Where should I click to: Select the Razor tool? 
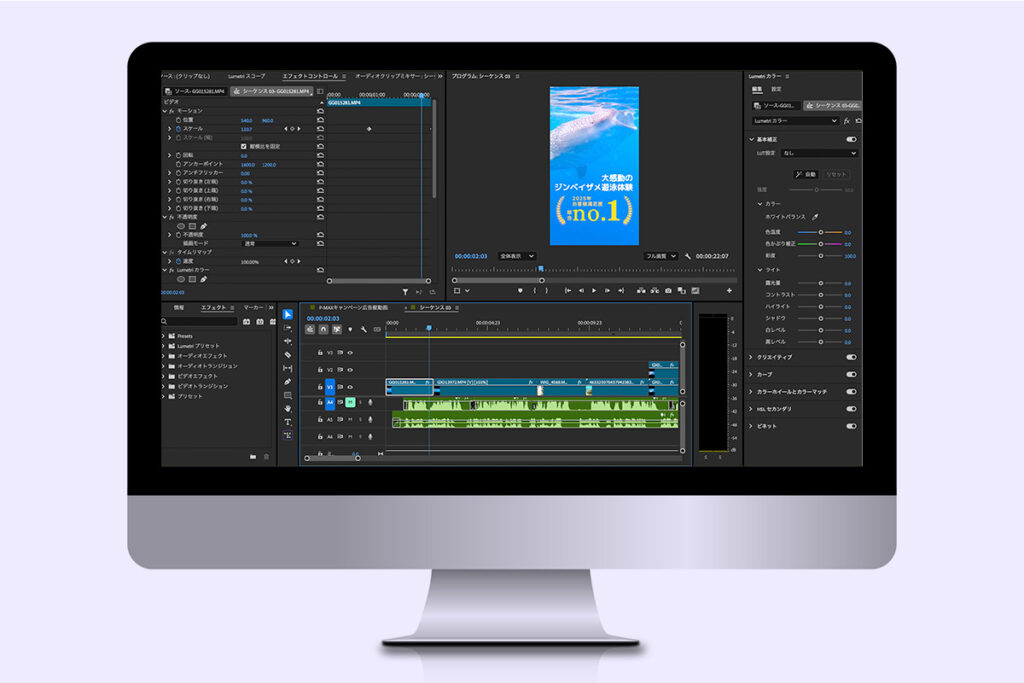click(288, 355)
